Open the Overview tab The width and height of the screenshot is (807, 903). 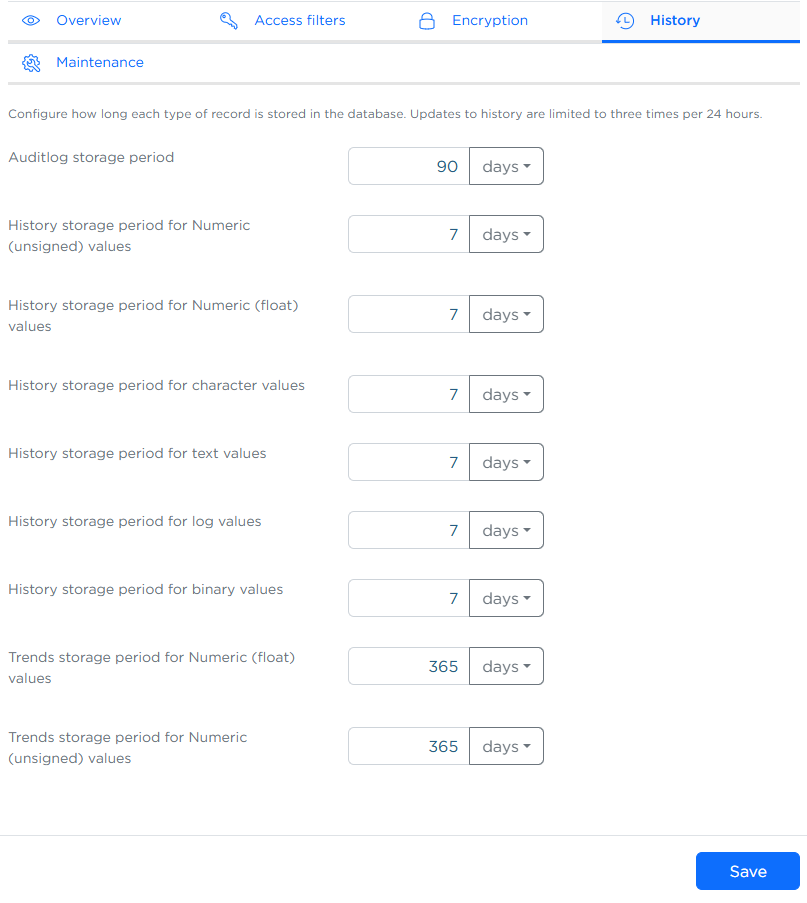pyautogui.click(x=88, y=20)
